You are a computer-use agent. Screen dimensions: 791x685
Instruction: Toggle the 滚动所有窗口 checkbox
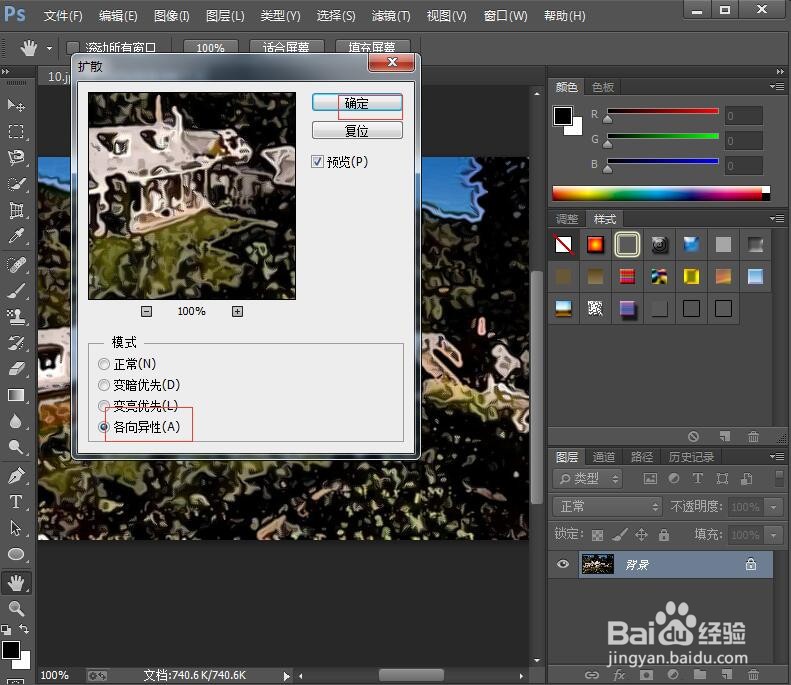(73, 47)
